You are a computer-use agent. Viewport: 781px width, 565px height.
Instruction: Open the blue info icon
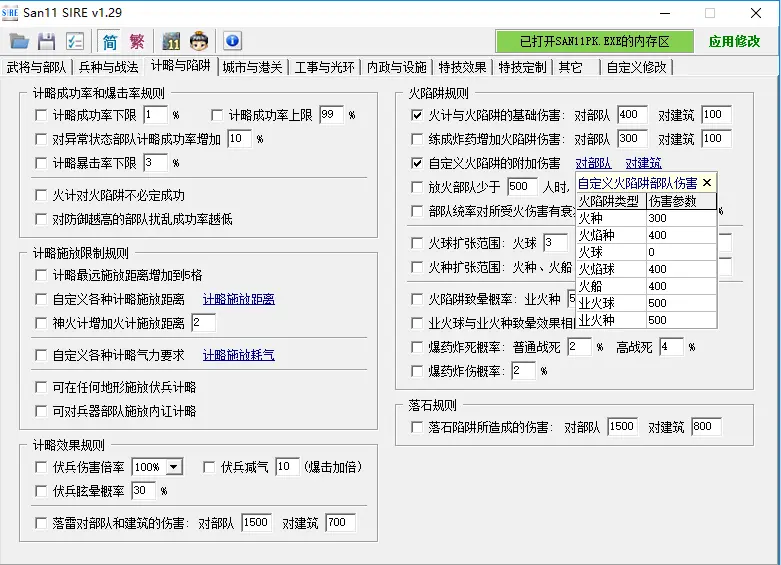pos(232,41)
